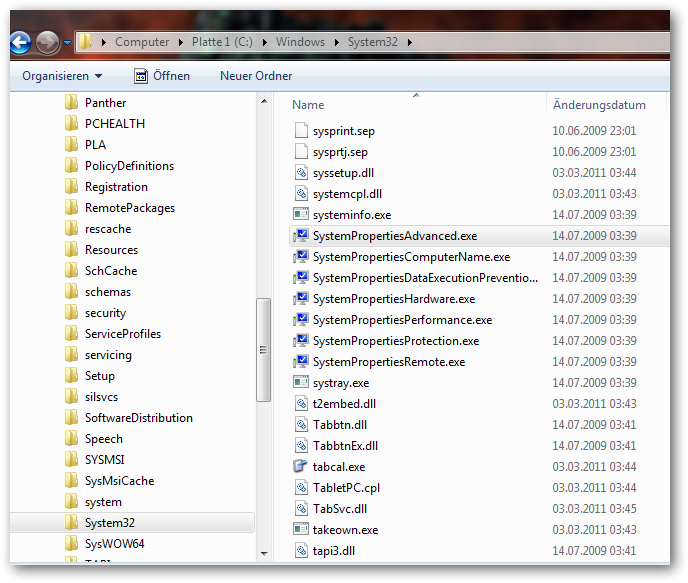Viewport: 688px width, 583px height.
Task: Select the PCHEALTH folder in tree
Action: pos(115,124)
